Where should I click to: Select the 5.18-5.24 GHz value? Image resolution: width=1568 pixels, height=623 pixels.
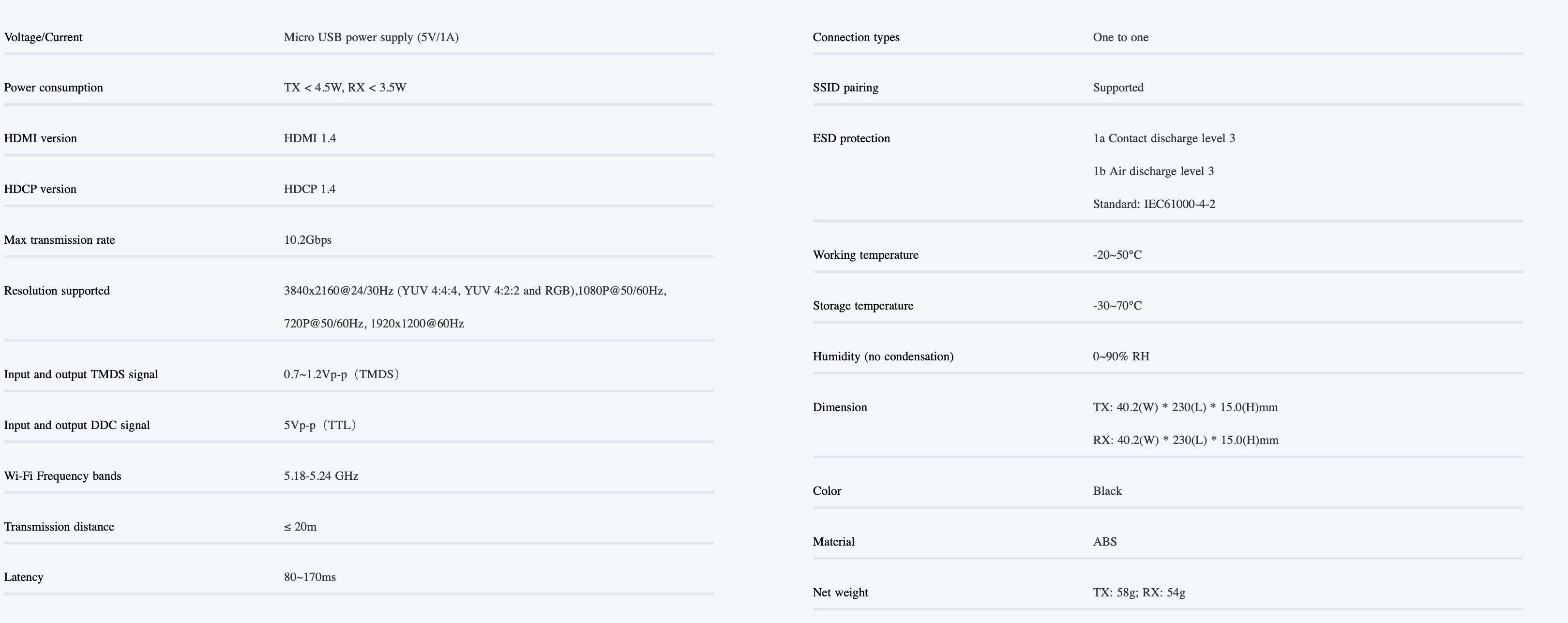[321, 476]
